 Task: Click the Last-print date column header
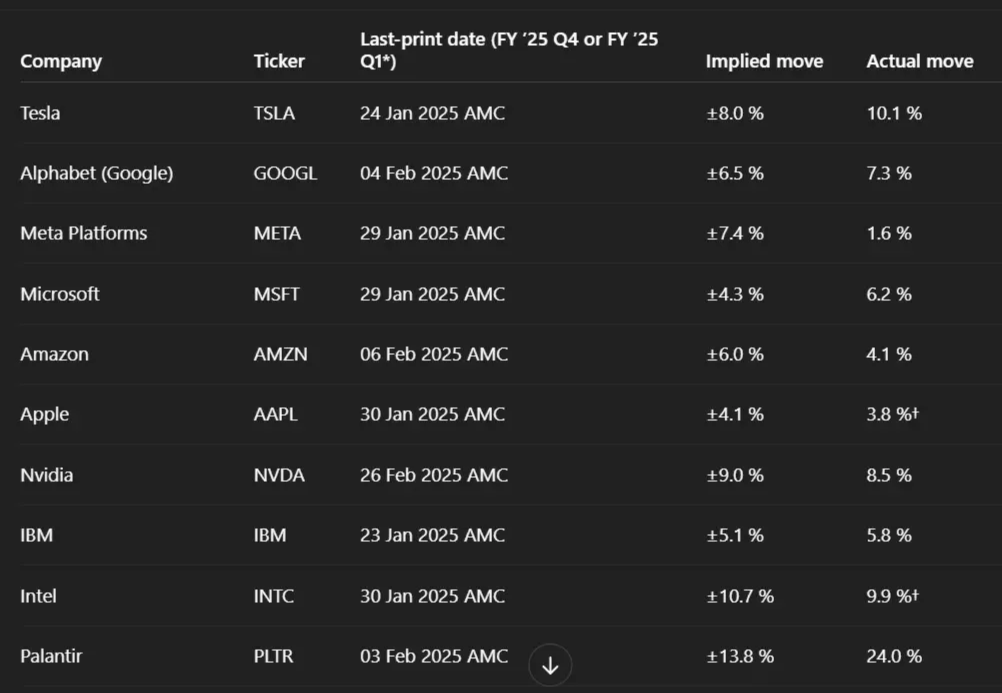509,51
